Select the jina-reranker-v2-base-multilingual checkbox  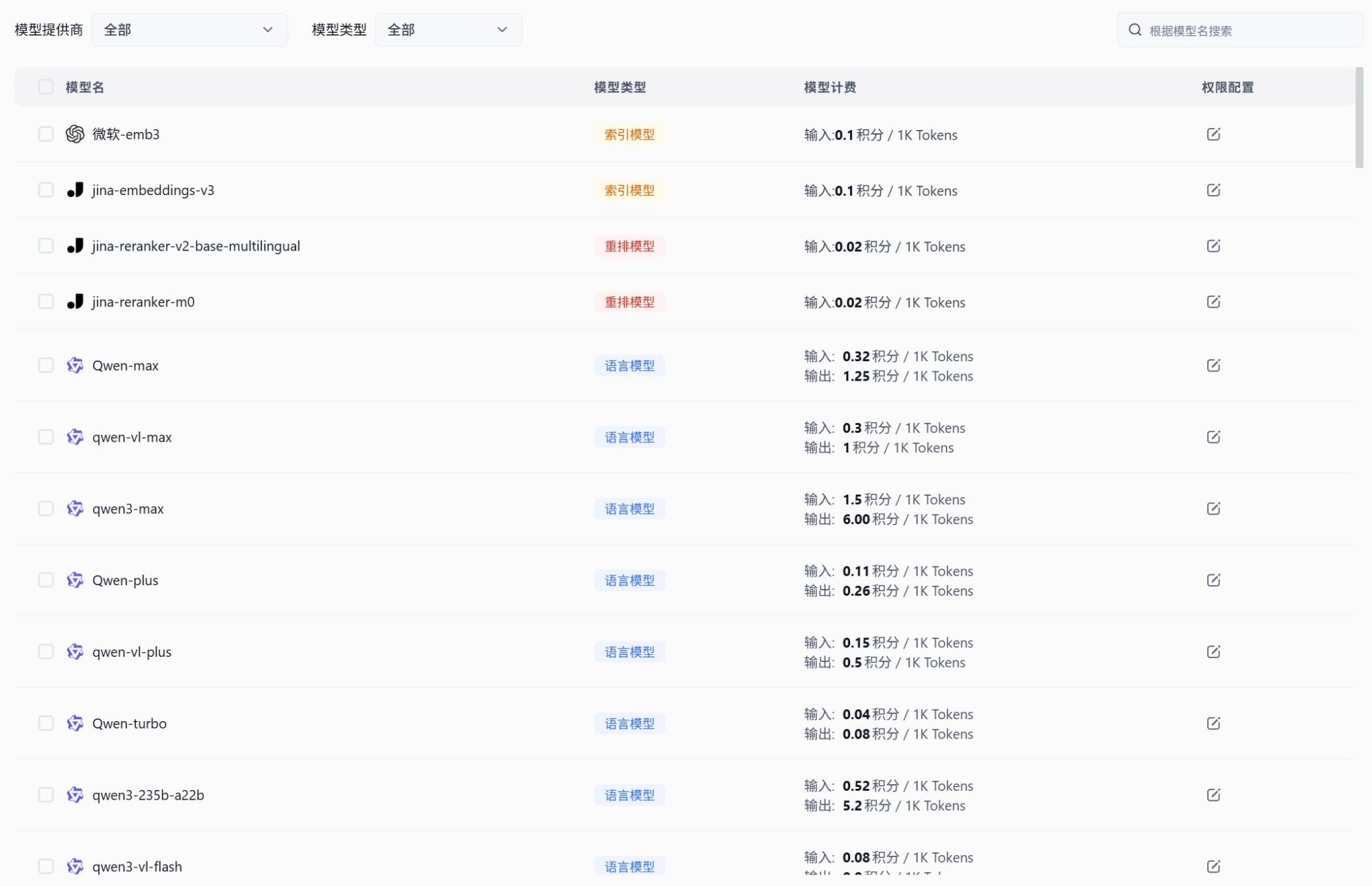tap(46, 245)
